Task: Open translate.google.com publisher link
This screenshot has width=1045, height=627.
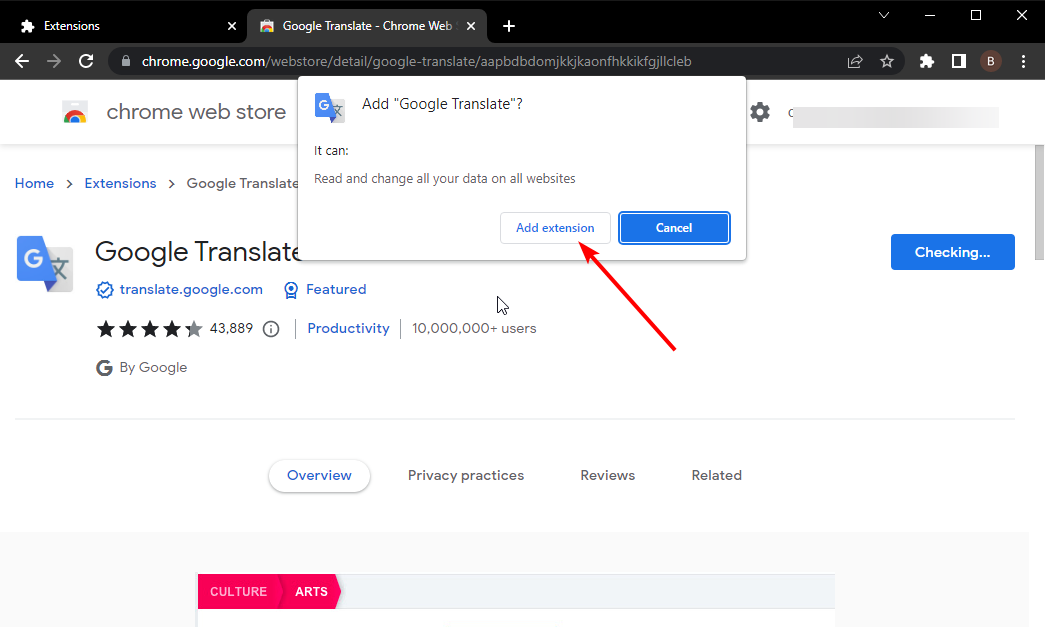Action: coord(191,289)
